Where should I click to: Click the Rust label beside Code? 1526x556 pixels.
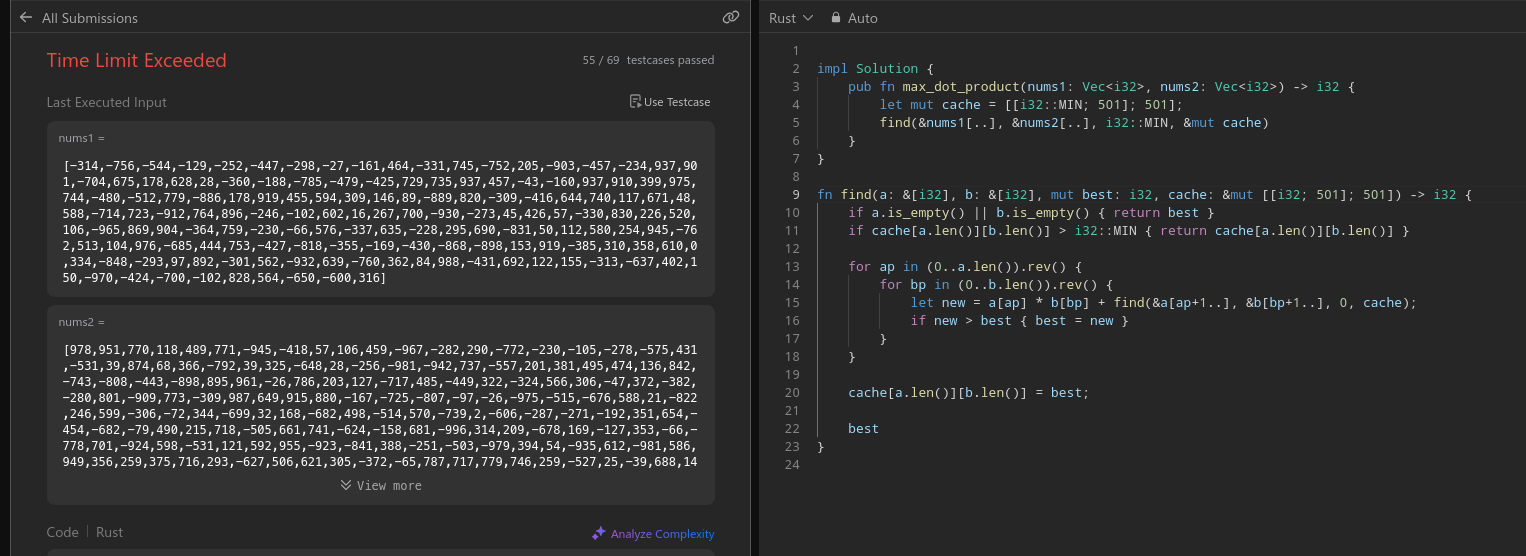109,533
